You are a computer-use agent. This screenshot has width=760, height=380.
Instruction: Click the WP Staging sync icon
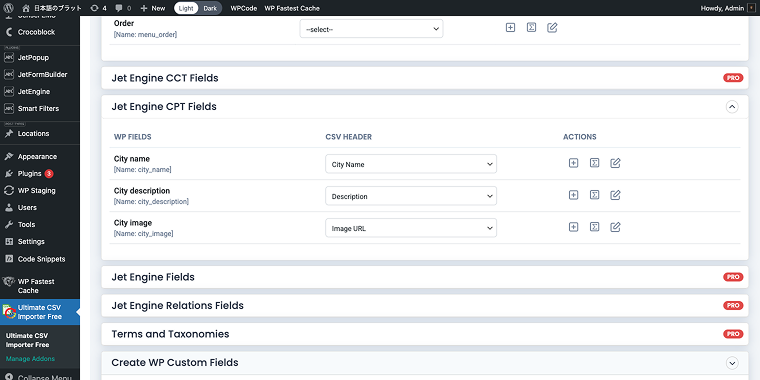coord(9,190)
